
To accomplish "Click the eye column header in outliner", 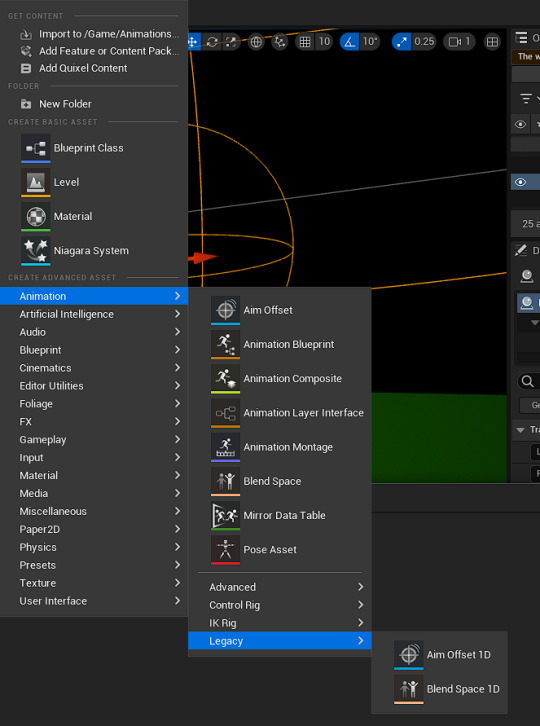I will 521,125.
